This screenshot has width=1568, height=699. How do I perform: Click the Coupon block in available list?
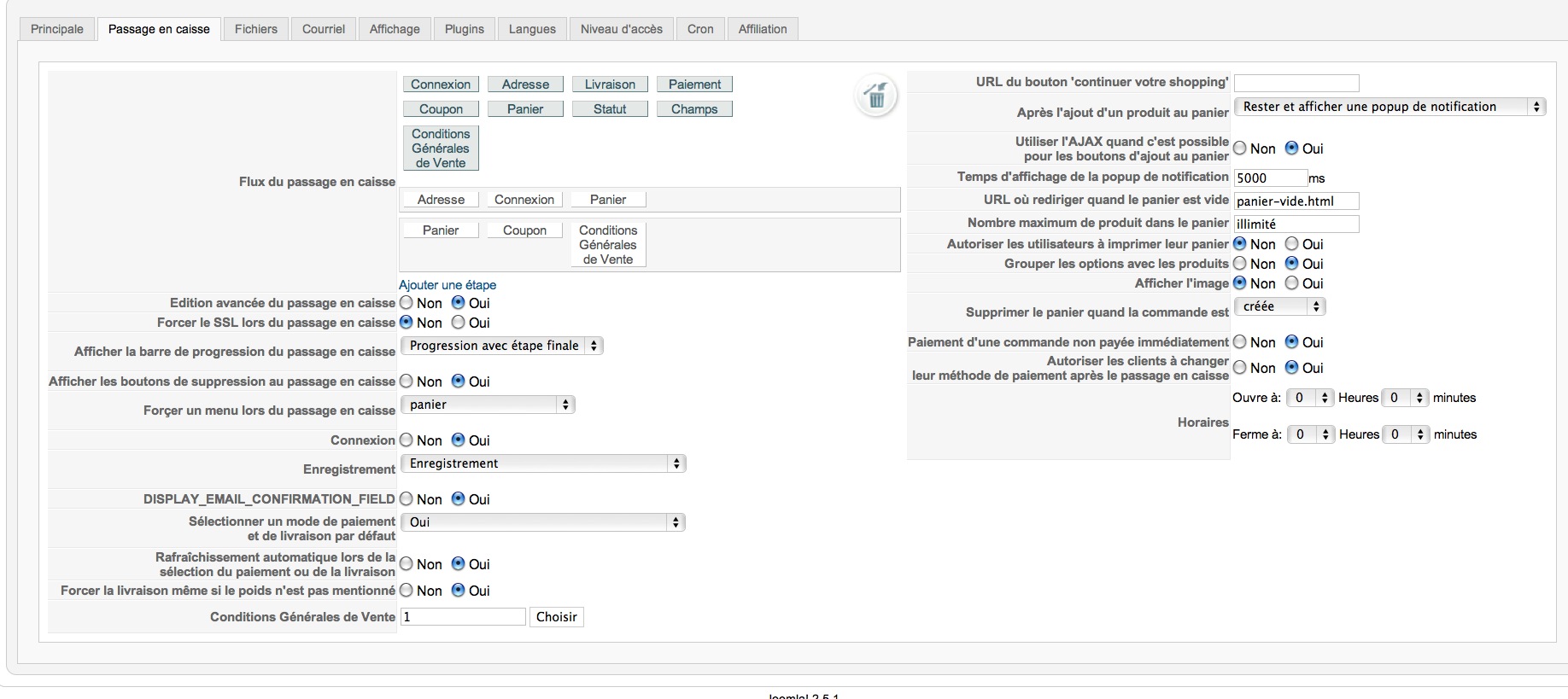441,109
